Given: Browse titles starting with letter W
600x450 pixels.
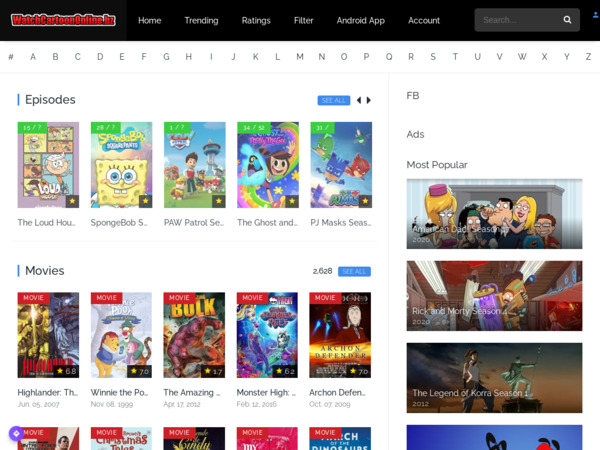Looking at the screenshot, I should [x=522, y=57].
